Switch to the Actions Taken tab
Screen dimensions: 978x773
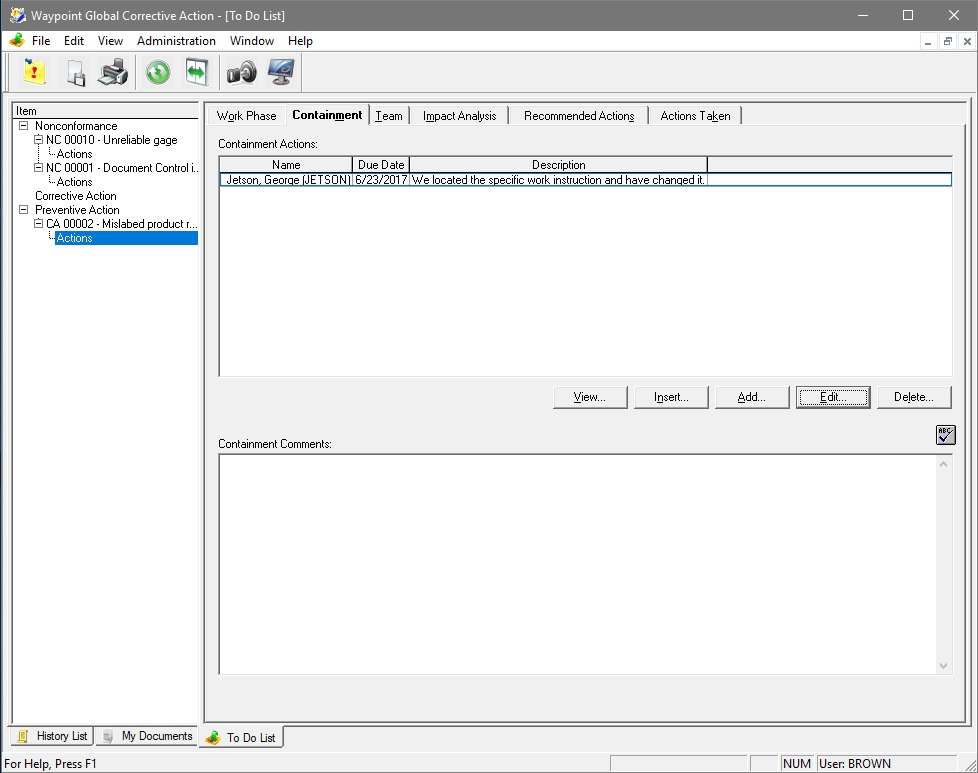pos(695,115)
